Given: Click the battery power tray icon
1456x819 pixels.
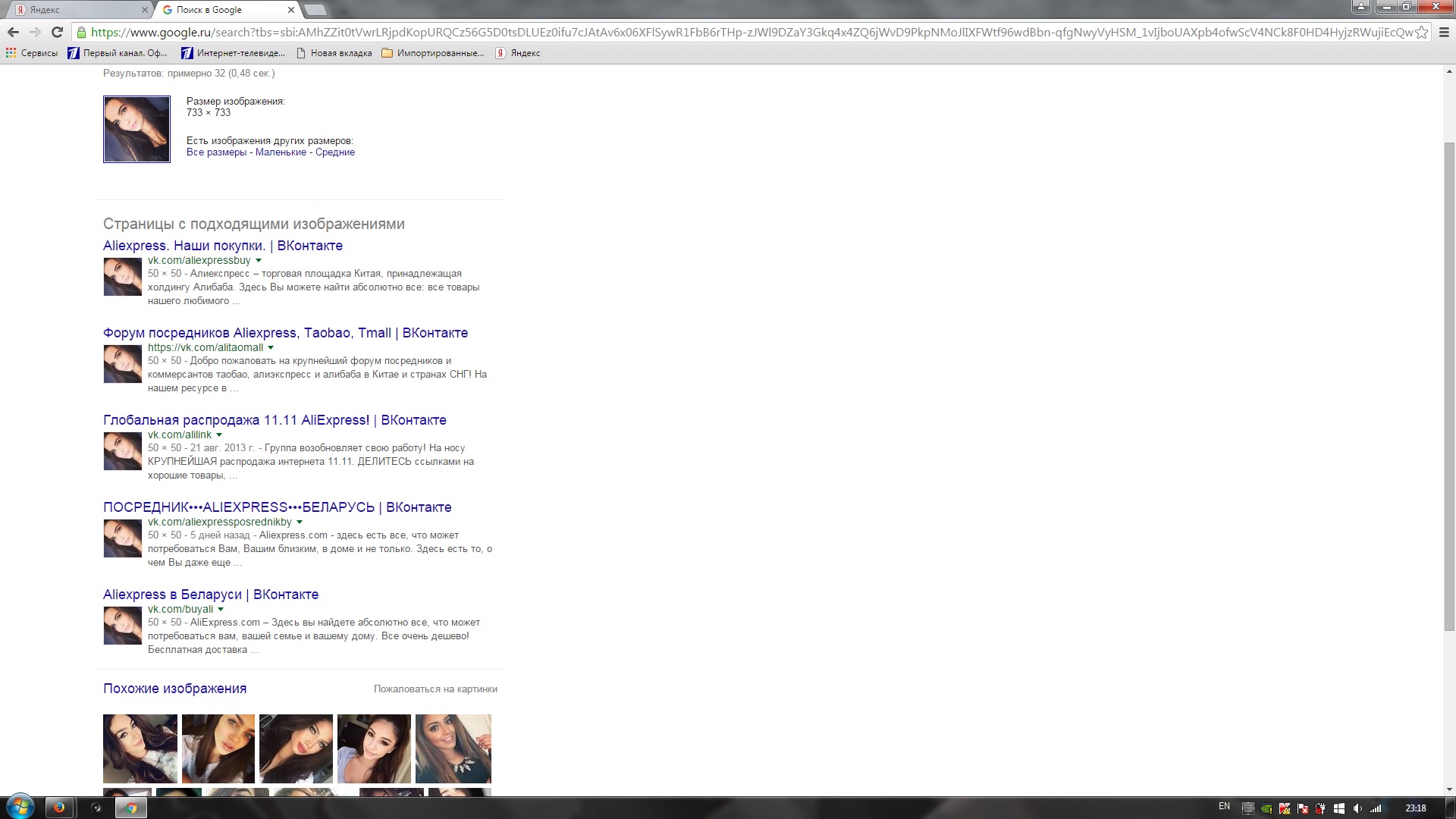Looking at the screenshot, I should coord(1321,808).
